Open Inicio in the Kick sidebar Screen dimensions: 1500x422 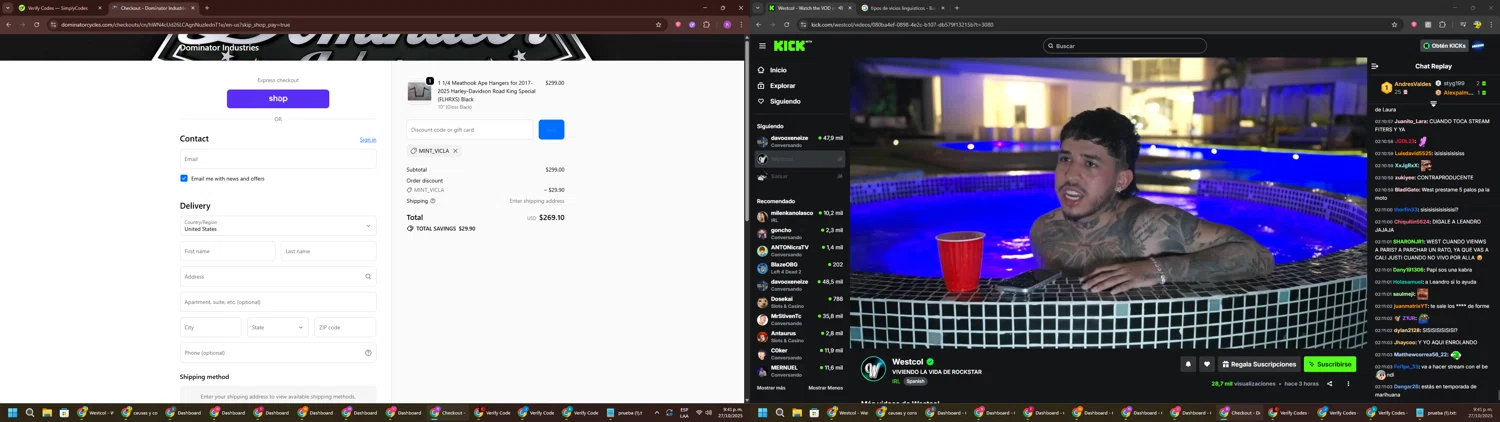[778, 70]
